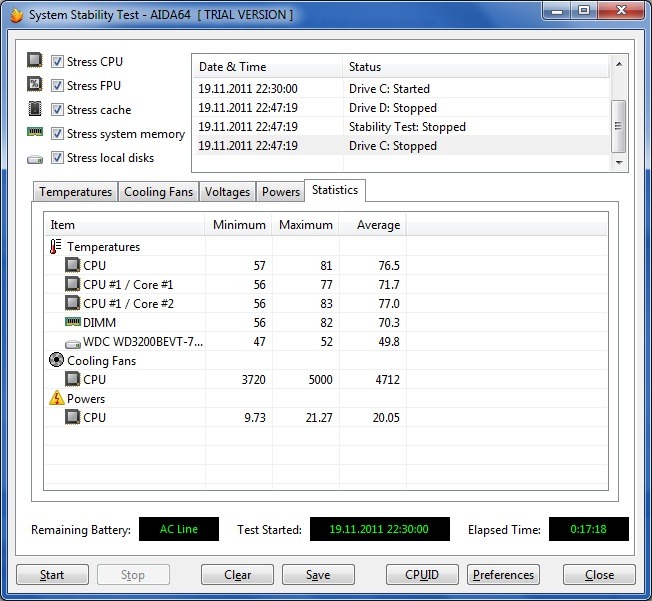Click the grayed-out Stop button

point(133,575)
